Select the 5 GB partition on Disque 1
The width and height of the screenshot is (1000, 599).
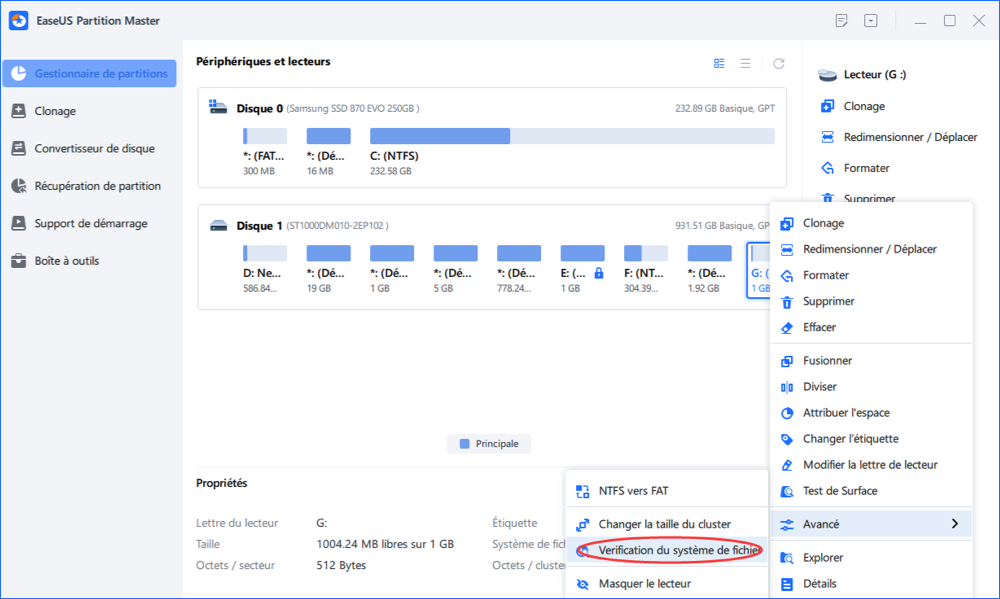tap(455, 269)
